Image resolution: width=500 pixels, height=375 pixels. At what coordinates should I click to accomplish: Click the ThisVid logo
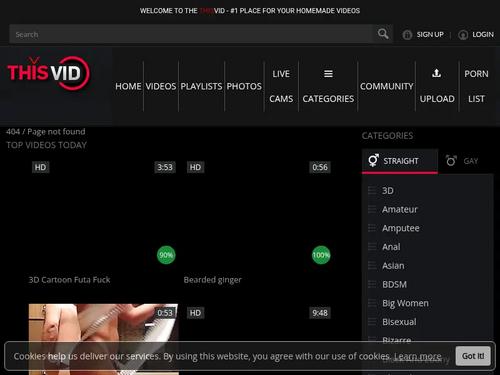coord(49,73)
